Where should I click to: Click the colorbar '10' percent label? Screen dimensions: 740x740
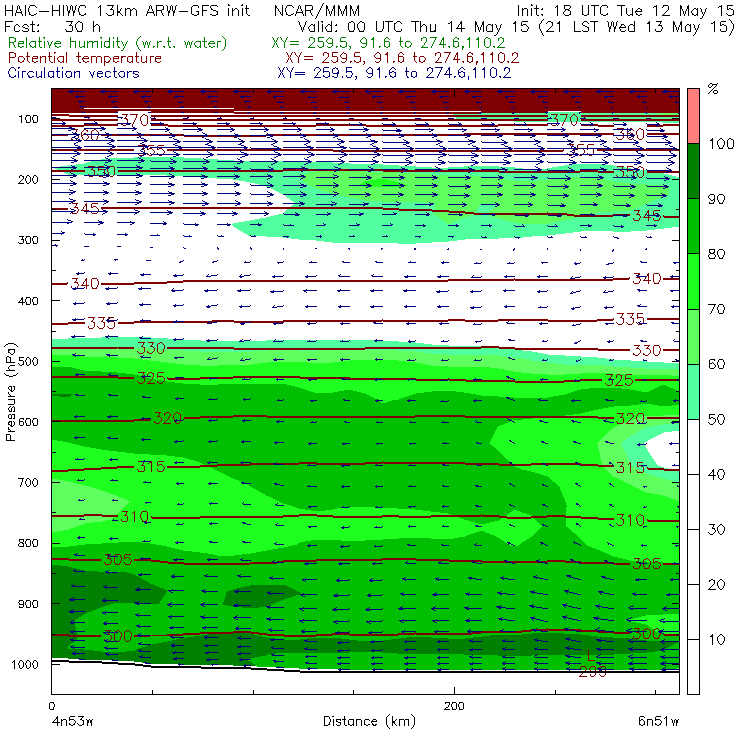coord(716,639)
